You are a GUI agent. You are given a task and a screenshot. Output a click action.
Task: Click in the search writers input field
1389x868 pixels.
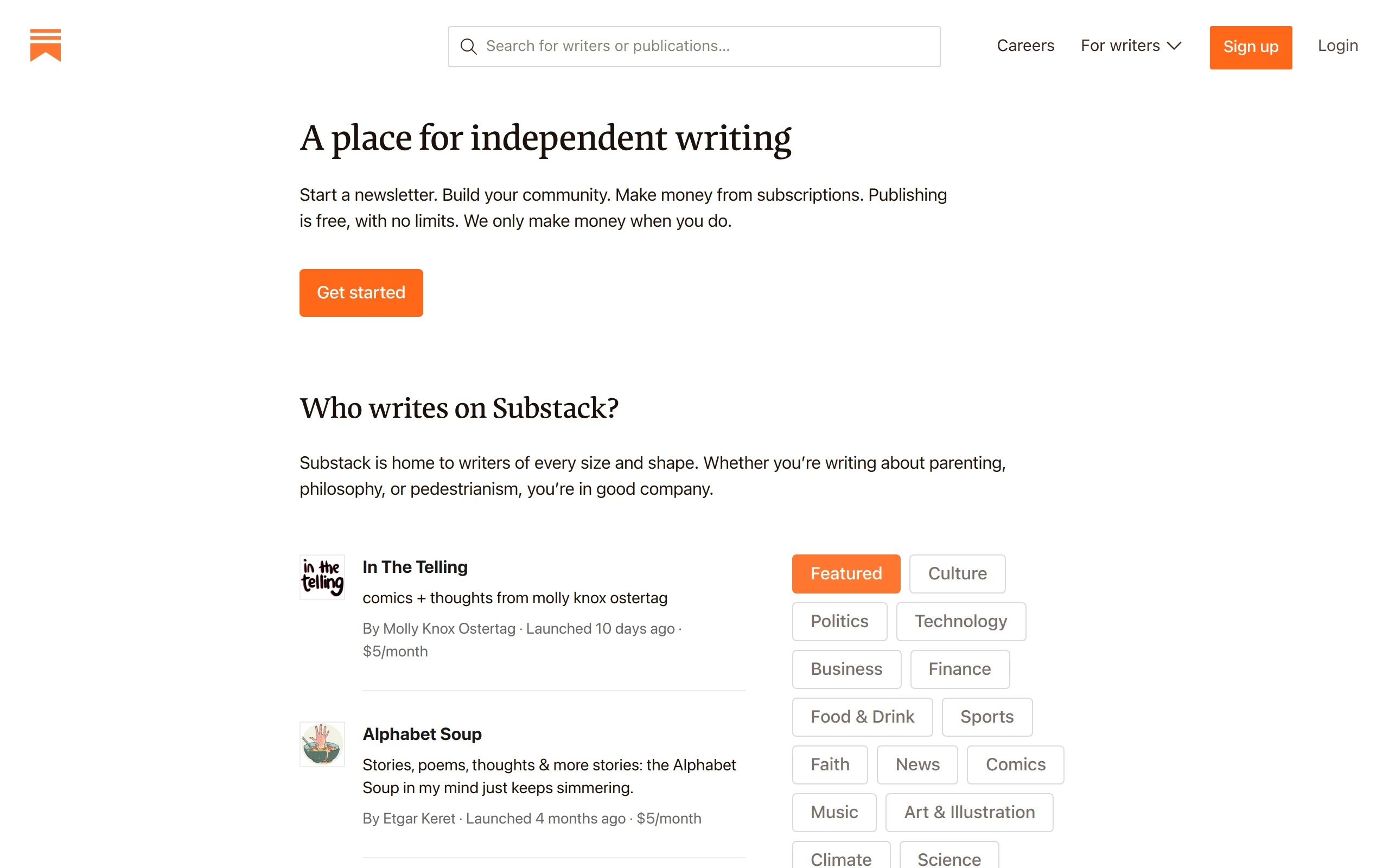(x=706, y=47)
